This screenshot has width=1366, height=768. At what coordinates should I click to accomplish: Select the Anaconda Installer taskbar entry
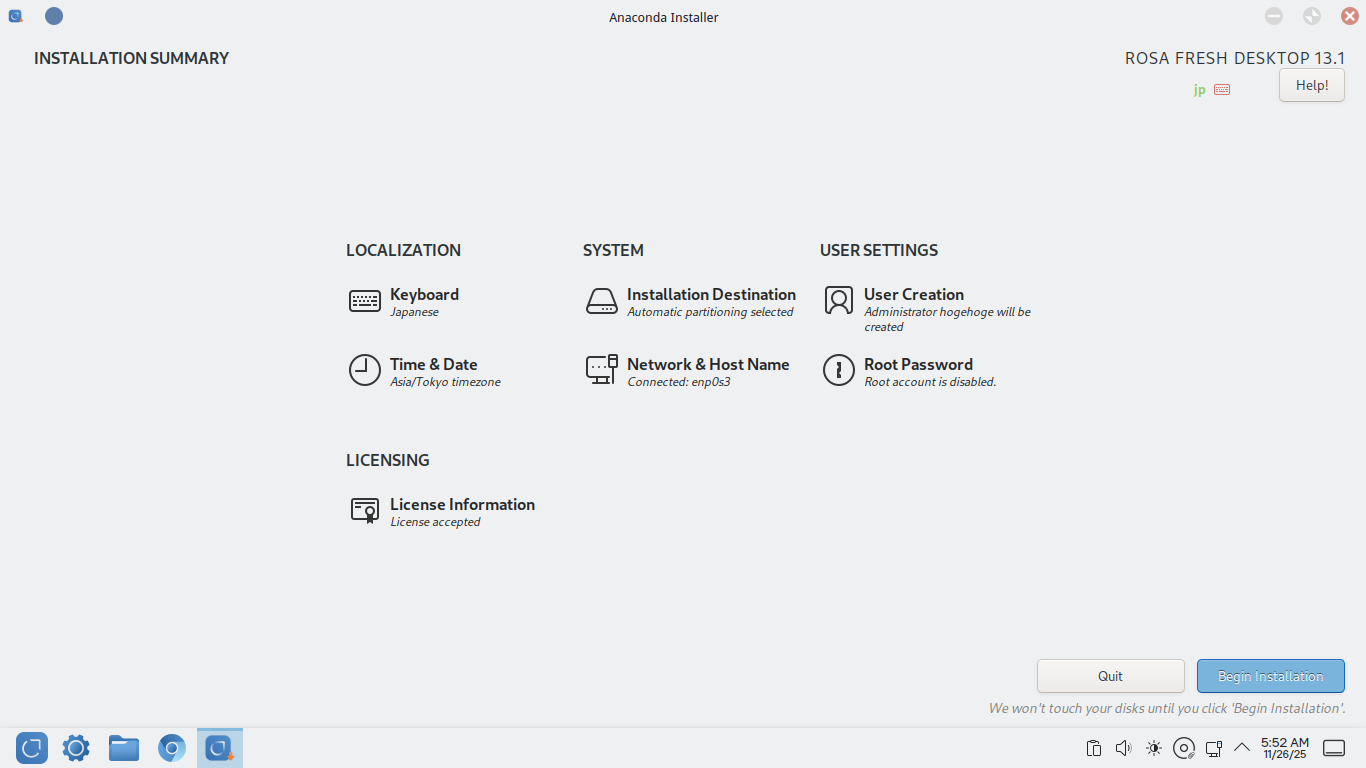click(220, 748)
